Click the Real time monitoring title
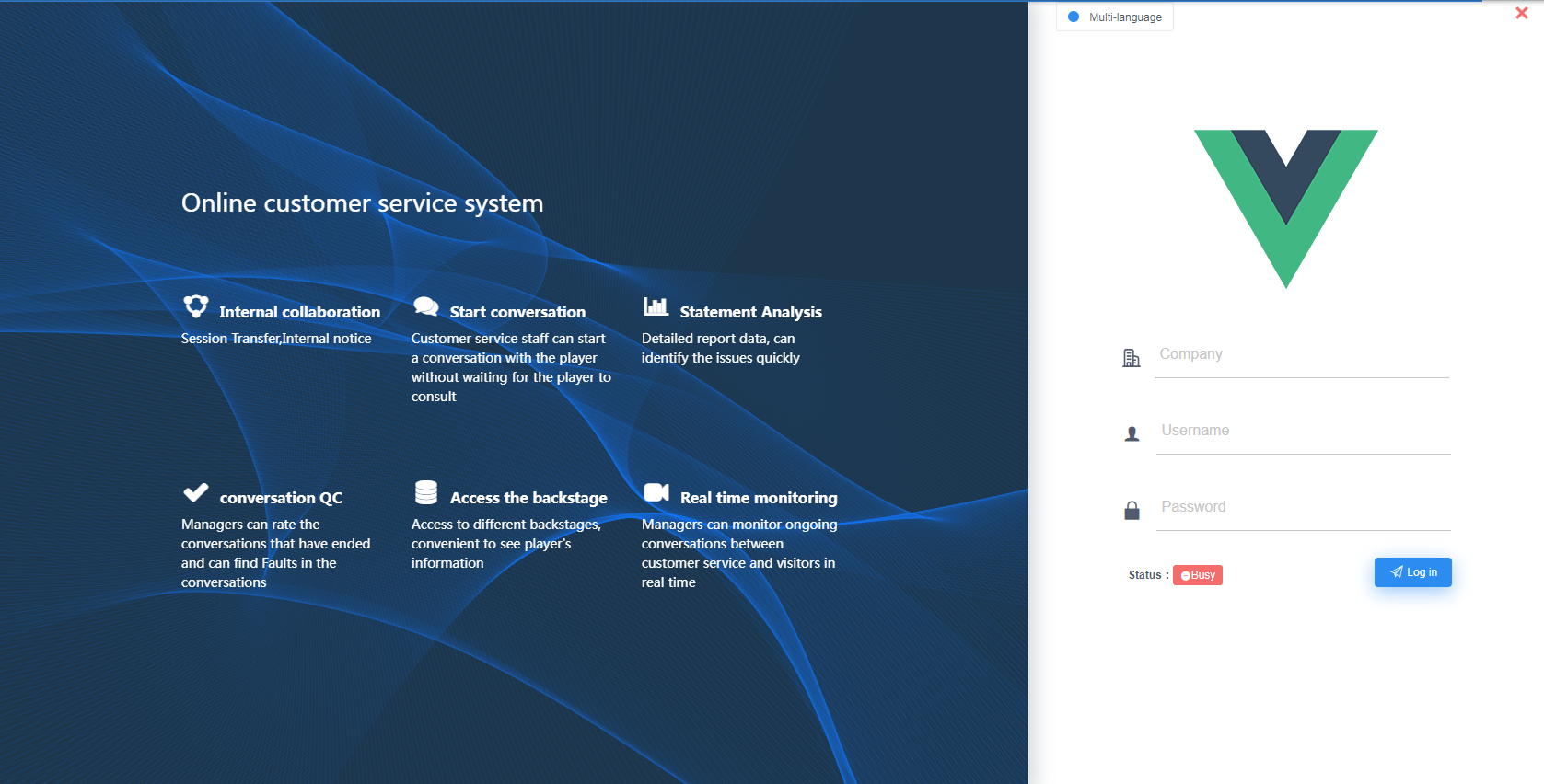Viewport: 1544px width, 784px height. pos(759,498)
